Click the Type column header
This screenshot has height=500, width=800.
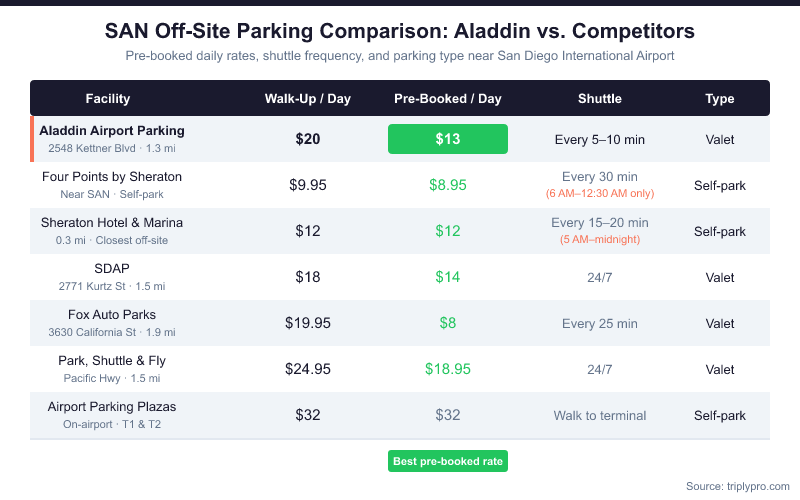(x=719, y=99)
